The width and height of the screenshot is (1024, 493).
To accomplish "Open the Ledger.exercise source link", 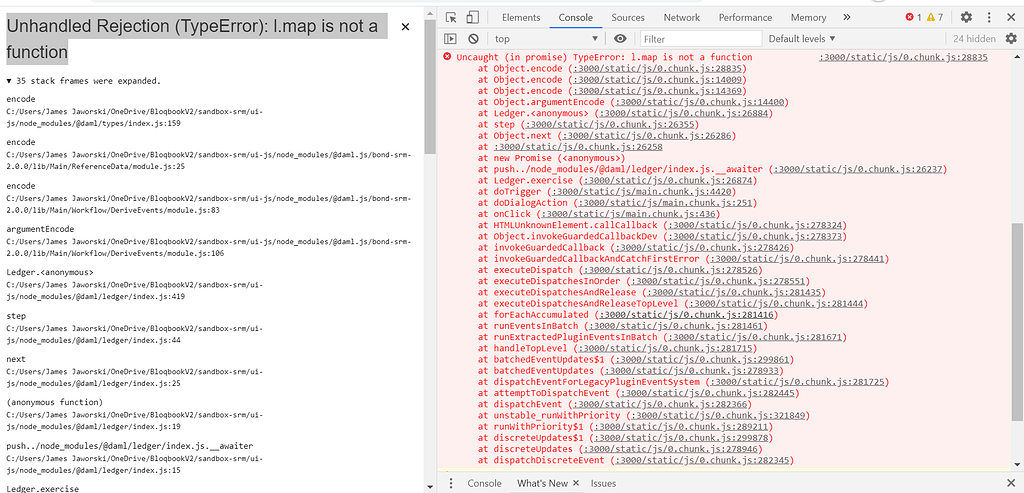I will [662, 180].
